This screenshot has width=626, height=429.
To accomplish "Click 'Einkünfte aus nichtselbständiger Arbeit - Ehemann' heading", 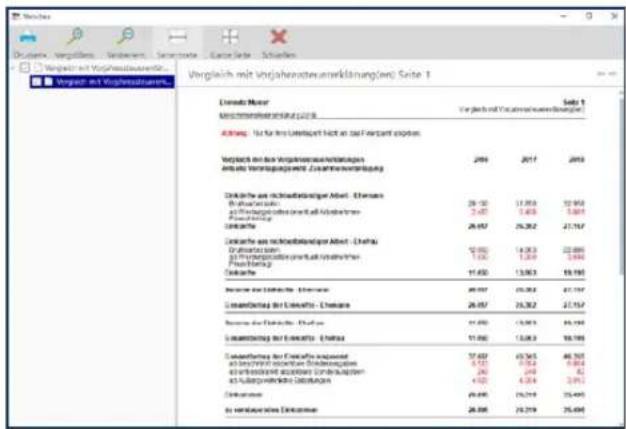I will tap(304, 196).
